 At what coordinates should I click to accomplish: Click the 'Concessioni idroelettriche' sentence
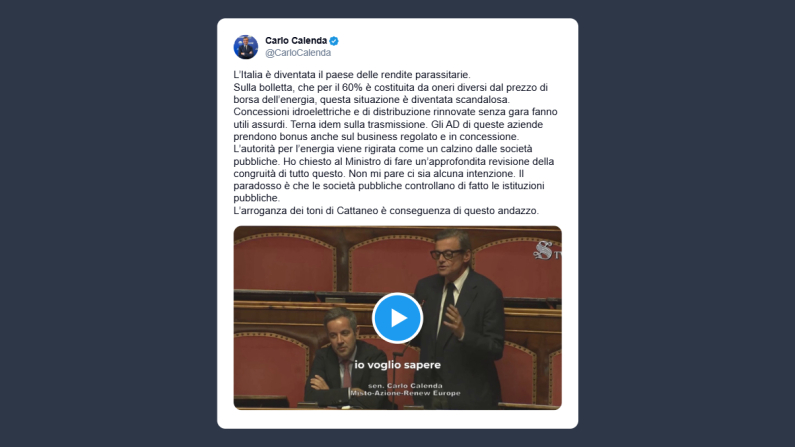click(x=395, y=118)
